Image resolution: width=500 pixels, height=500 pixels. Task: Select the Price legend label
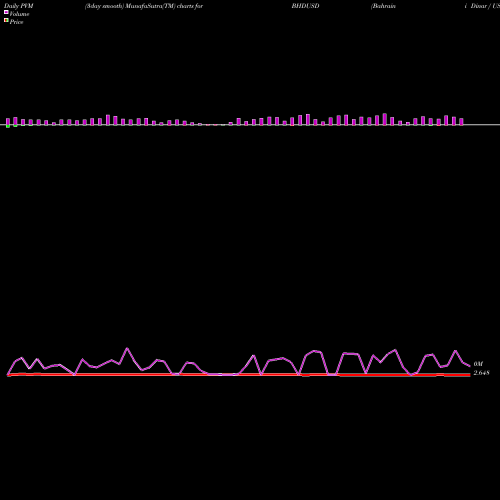pos(16,22)
